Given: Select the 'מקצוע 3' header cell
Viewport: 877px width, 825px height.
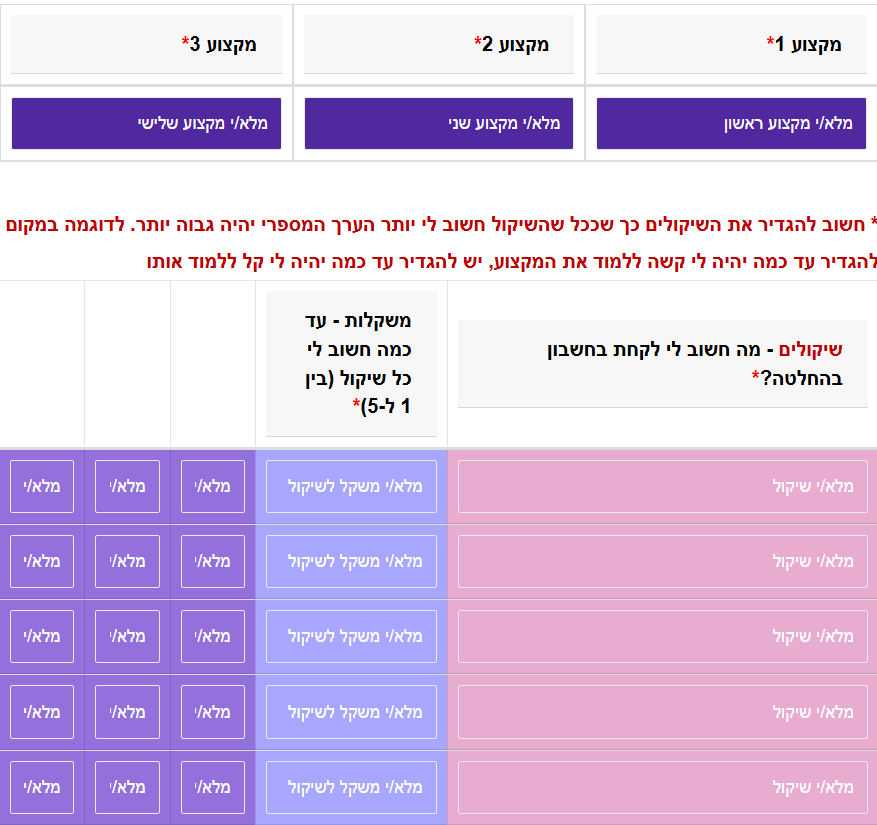Looking at the screenshot, I should (x=146, y=44).
